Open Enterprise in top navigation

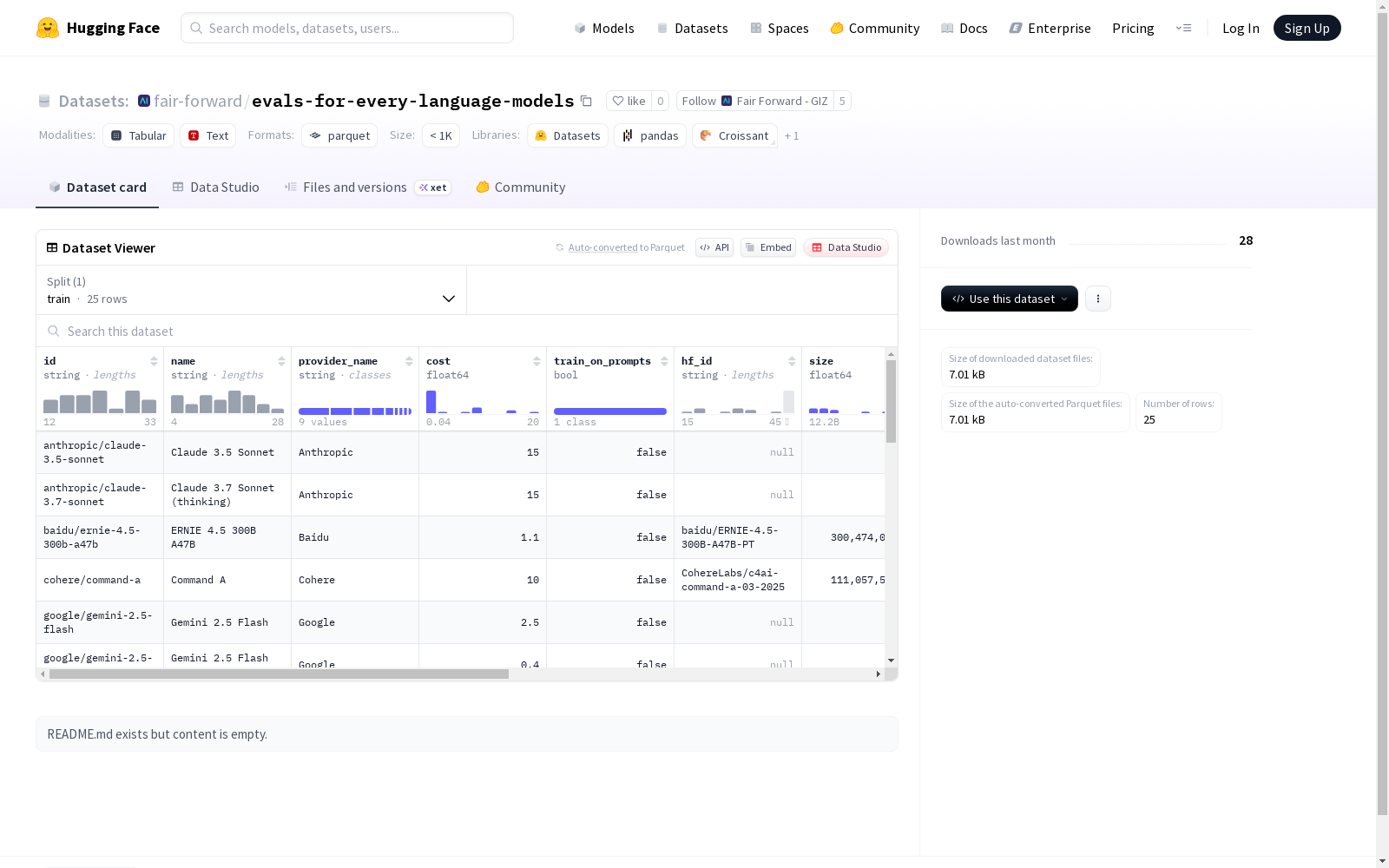point(1050,28)
